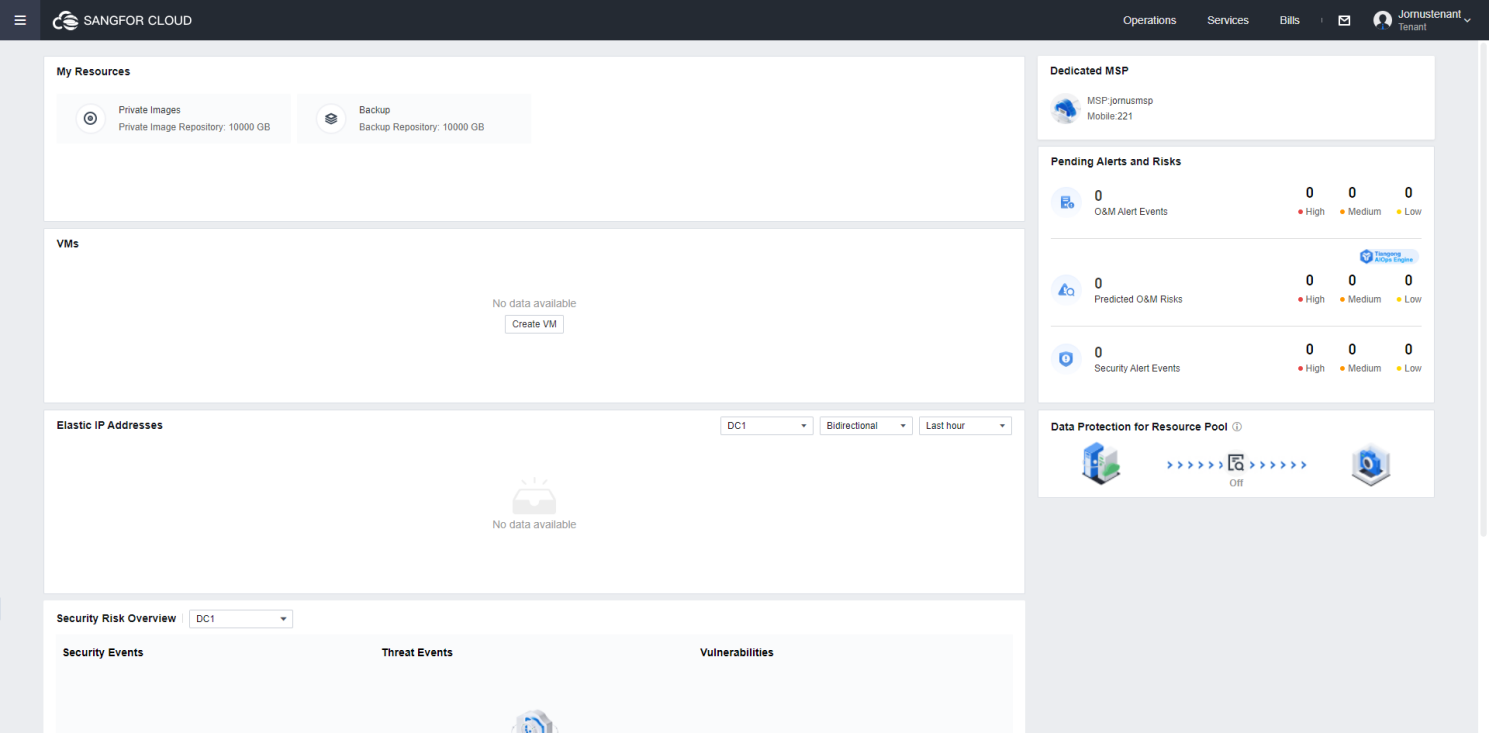Click the Predicted O&M Risks Medium count
This screenshot has width=1489, height=733.
[x=1352, y=281]
